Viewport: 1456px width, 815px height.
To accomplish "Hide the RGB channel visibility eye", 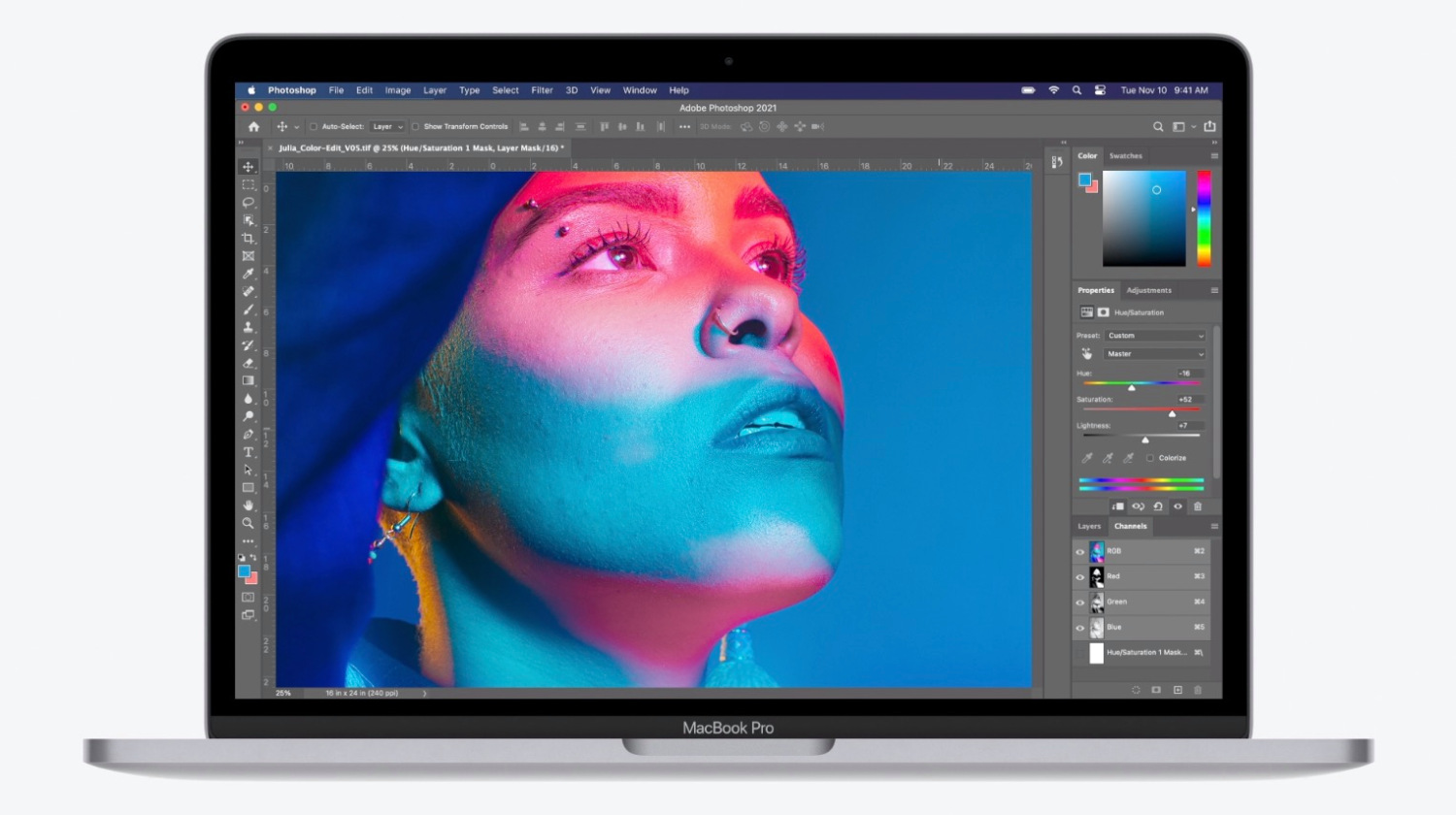I will pos(1079,552).
